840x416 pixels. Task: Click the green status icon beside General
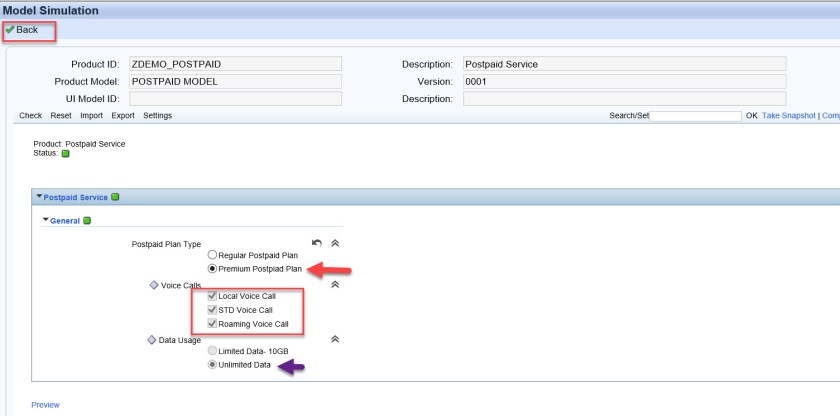coord(87,221)
